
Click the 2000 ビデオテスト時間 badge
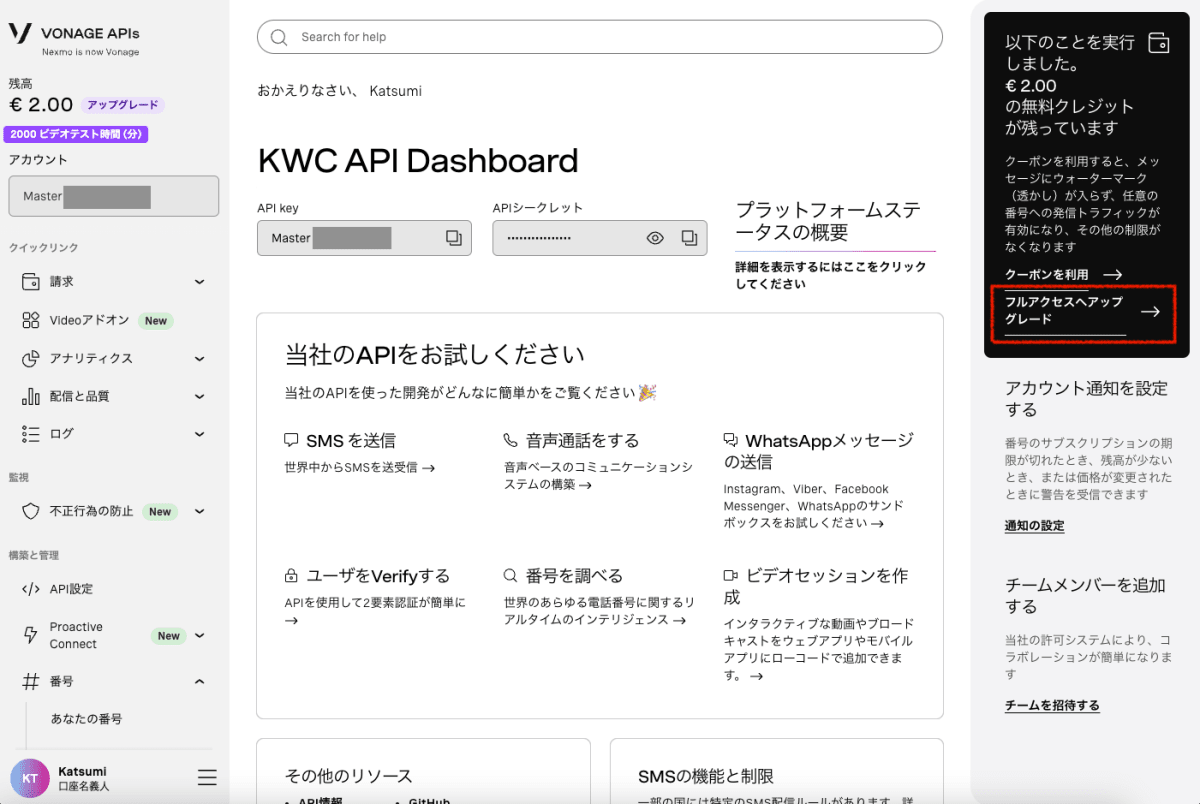78,135
